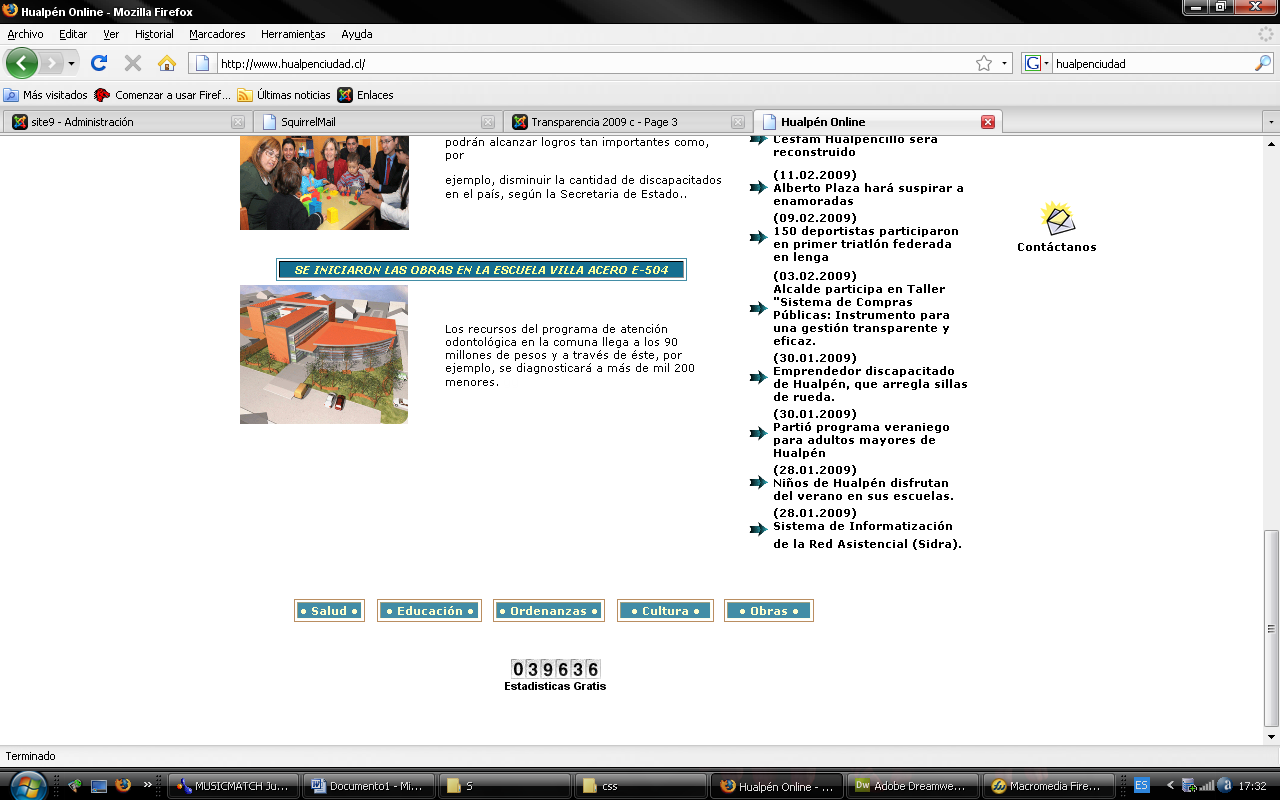Click the Educación button
Viewport: 1280px width, 800px height.
tap(430, 611)
